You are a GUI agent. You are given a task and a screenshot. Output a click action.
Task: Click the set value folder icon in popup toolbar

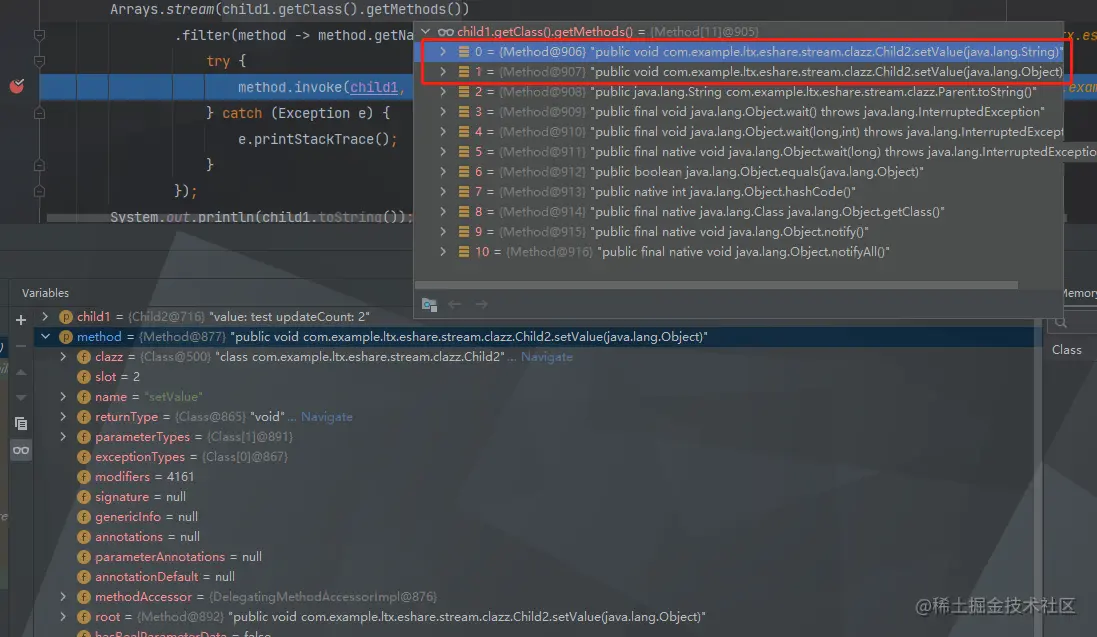(430, 304)
